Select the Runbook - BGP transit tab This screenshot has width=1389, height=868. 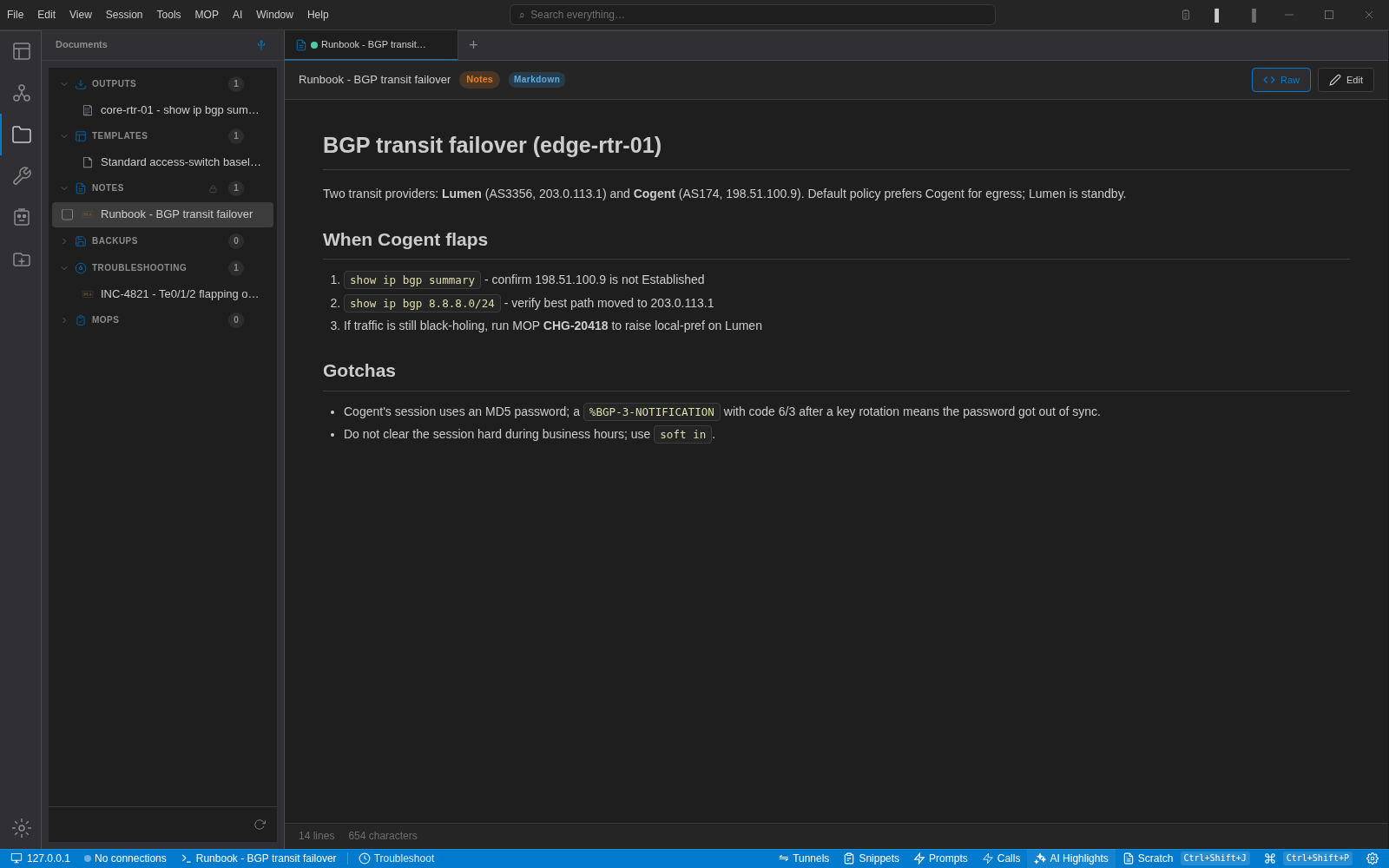click(372, 45)
